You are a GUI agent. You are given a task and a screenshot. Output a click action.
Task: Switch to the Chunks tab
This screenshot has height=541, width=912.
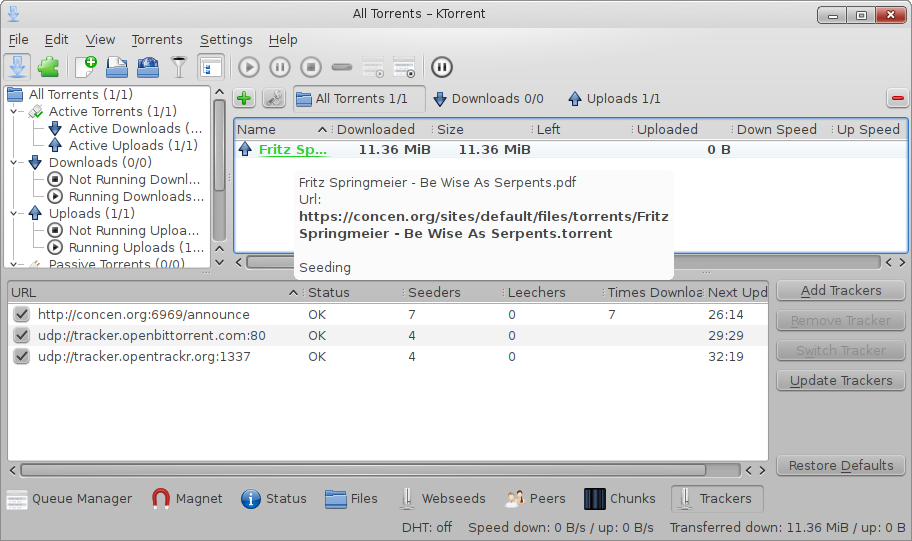(x=619, y=499)
